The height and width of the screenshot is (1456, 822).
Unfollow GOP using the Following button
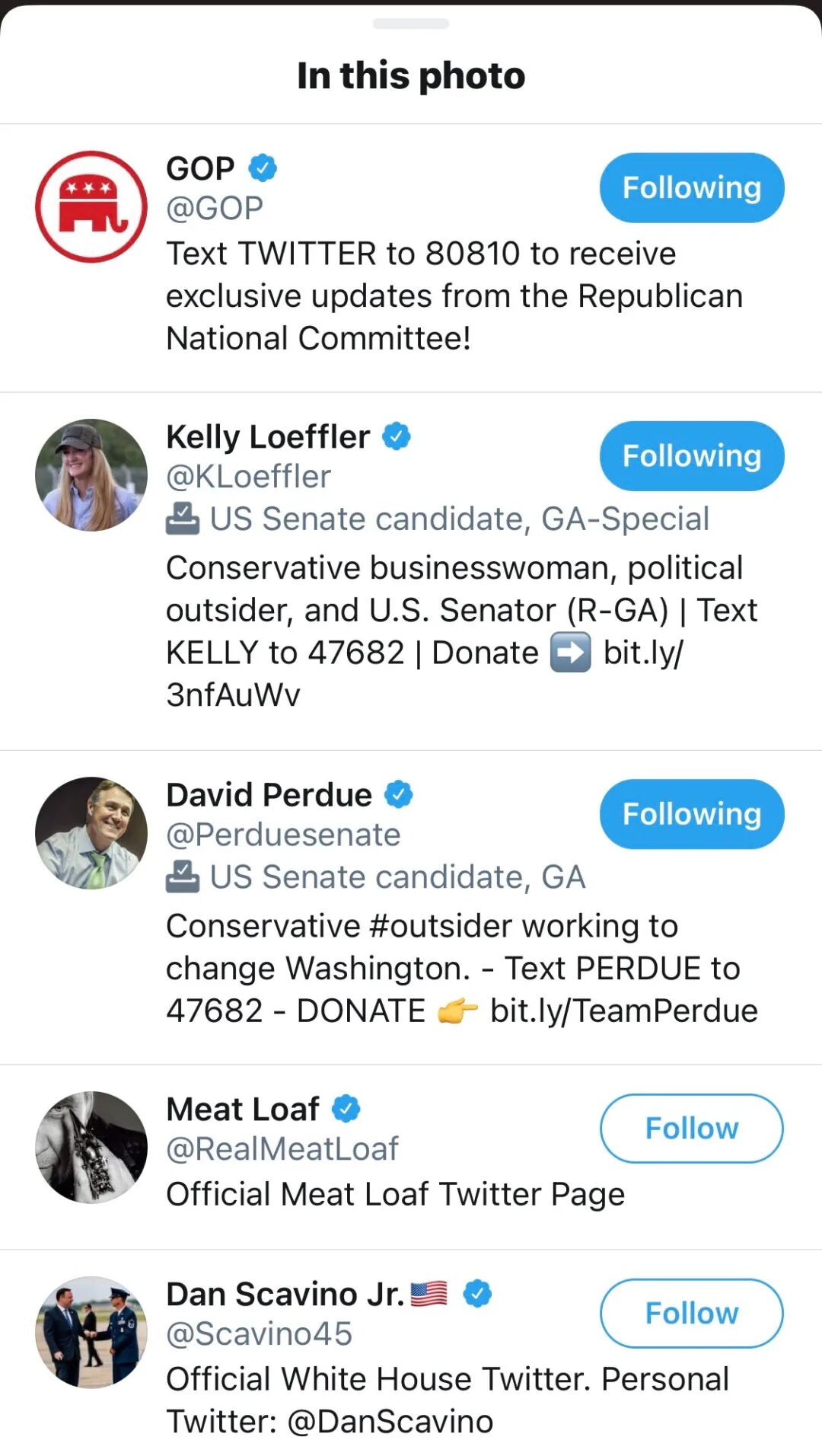691,188
